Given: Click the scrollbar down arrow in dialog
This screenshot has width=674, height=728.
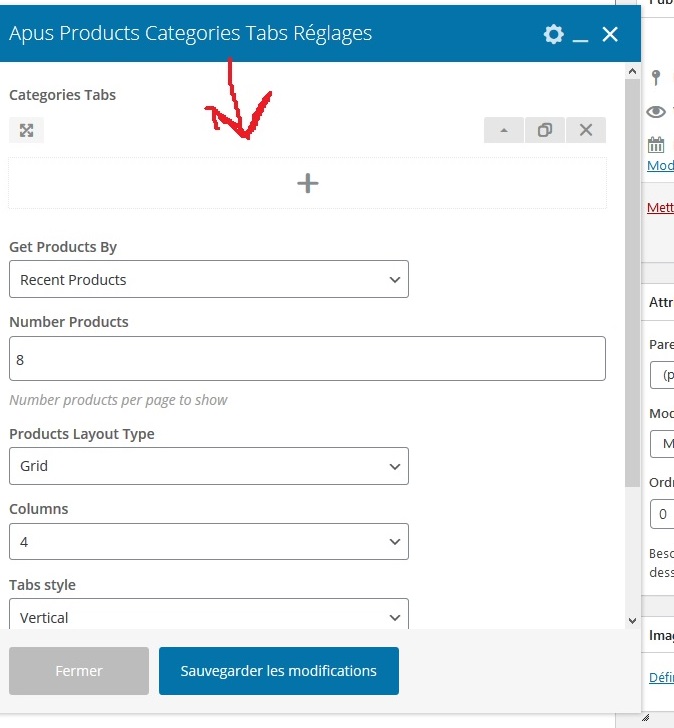Looking at the screenshot, I should click(632, 621).
